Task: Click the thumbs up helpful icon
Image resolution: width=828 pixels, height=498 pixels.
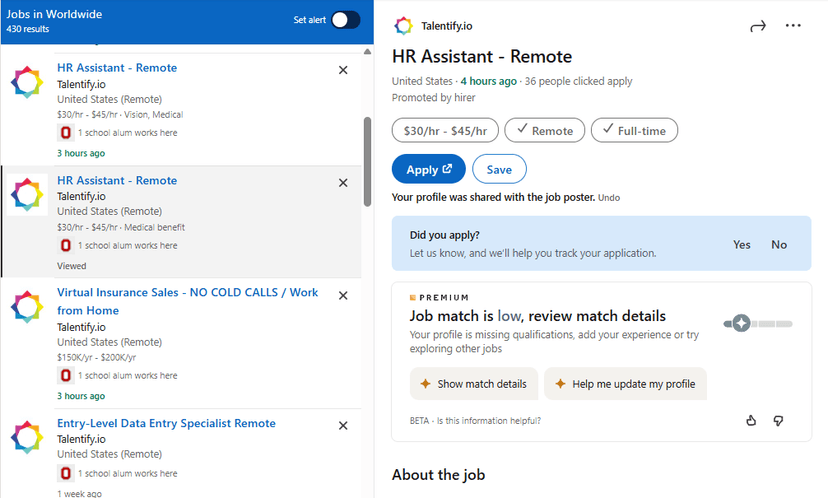Action: [751, 420]
